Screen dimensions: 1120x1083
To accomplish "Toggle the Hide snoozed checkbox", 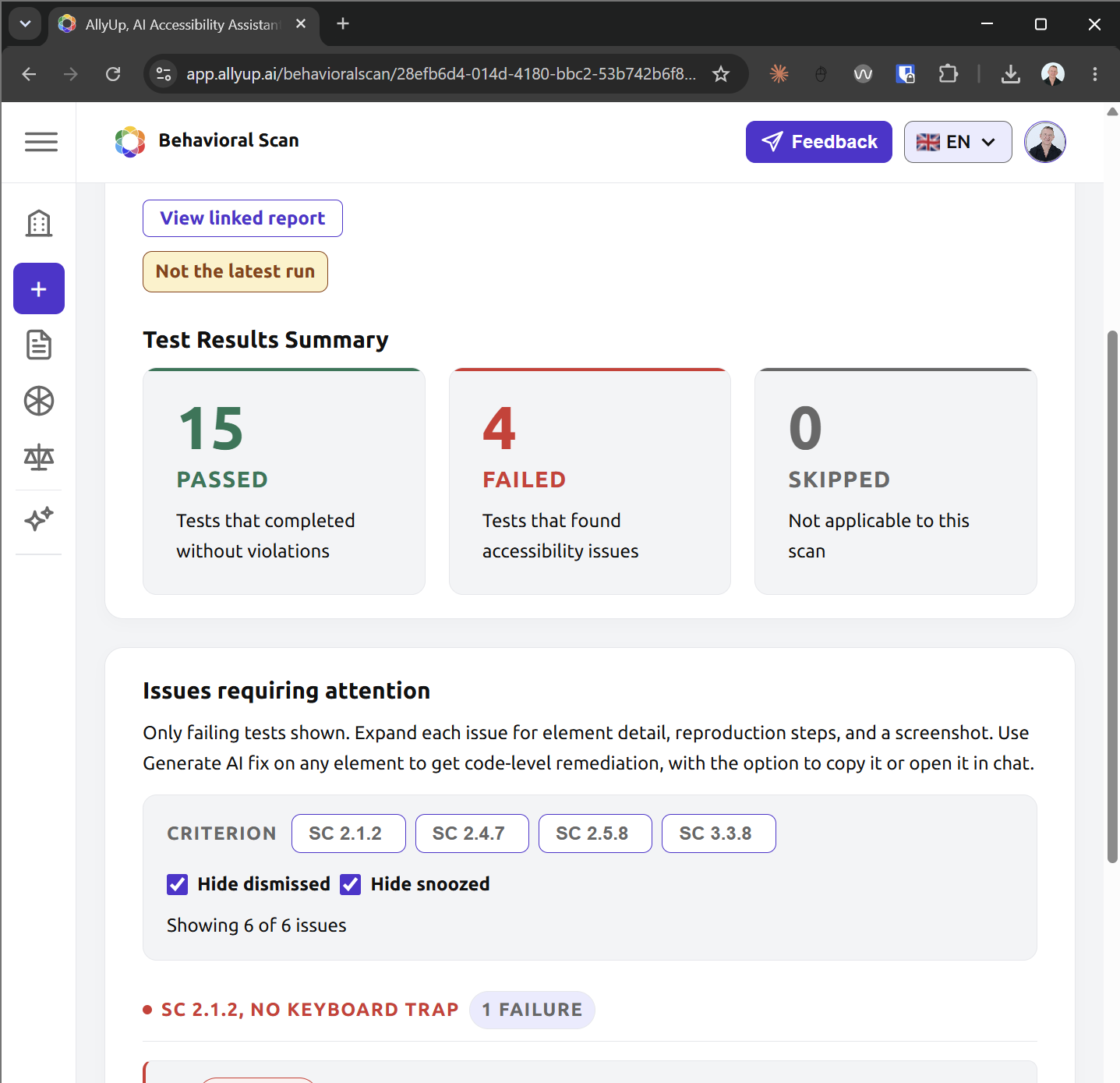I will point(351,884).
